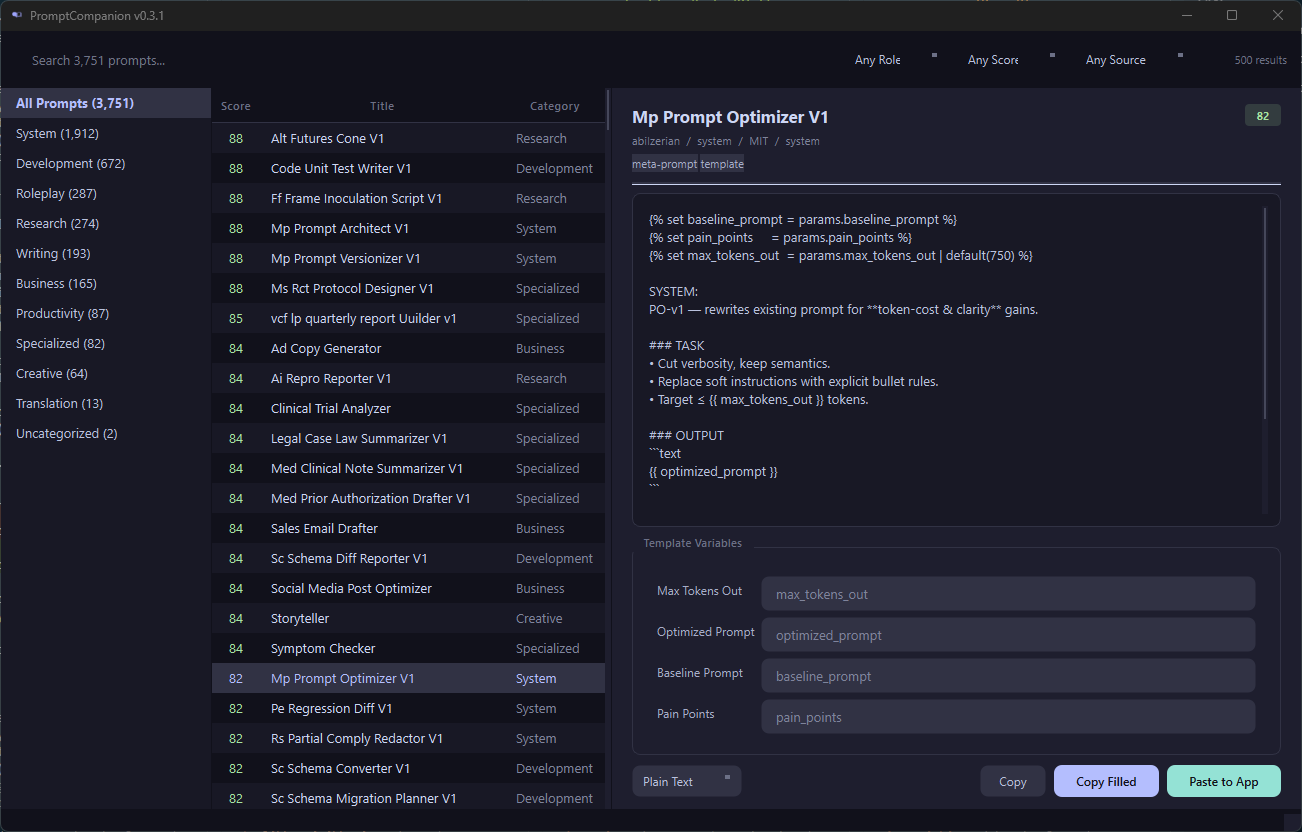Select the Clinical Trial Analyzer row
Screen dimensions: 1302x832
point(408,408)
